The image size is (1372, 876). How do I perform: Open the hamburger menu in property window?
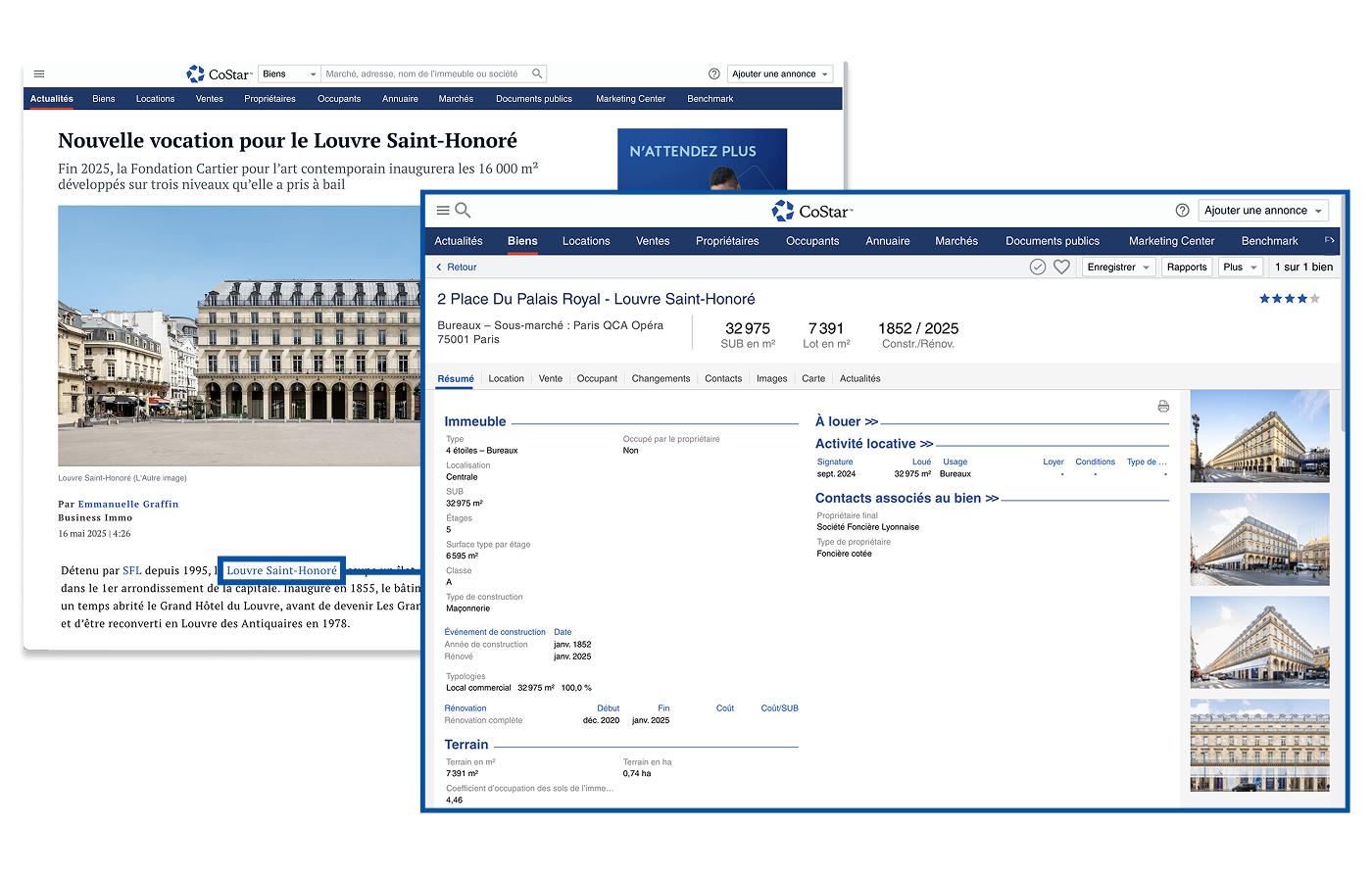pos(443,211)
